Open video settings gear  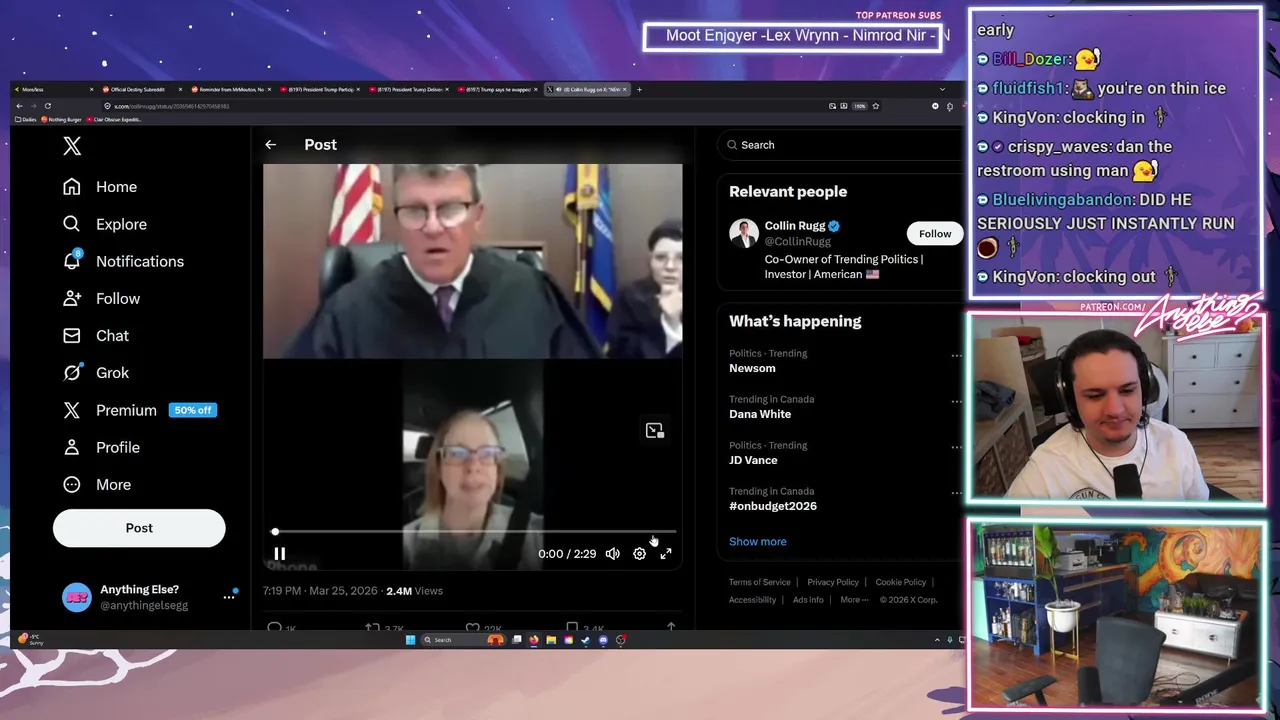click(639, 554)
